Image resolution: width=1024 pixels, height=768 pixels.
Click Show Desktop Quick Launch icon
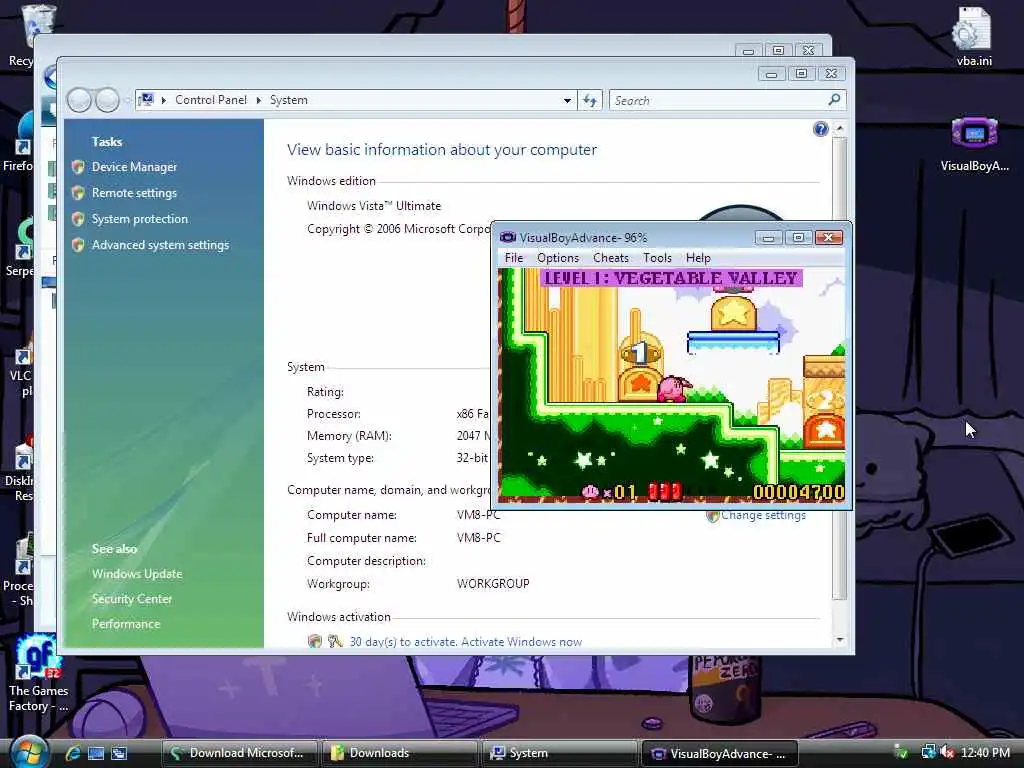96,753
